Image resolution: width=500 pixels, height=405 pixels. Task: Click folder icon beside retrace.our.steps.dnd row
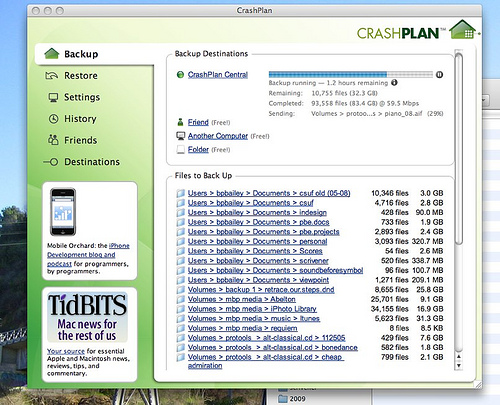point(180,290)
